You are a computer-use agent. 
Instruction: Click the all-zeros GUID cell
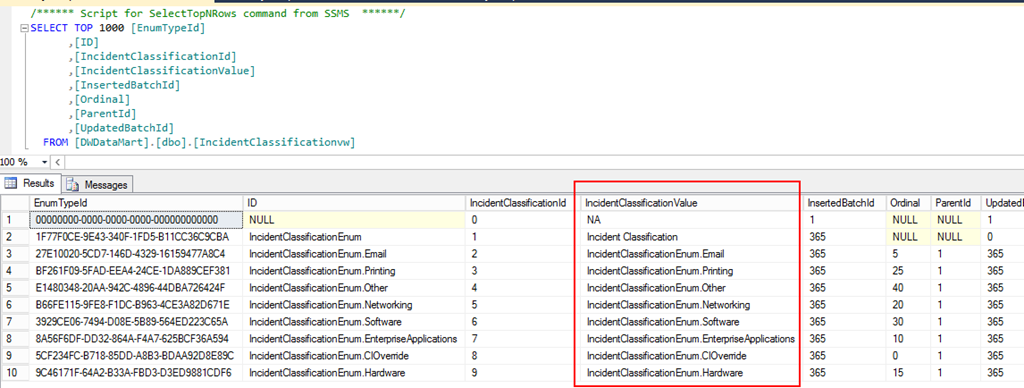(x=136, y=220)
